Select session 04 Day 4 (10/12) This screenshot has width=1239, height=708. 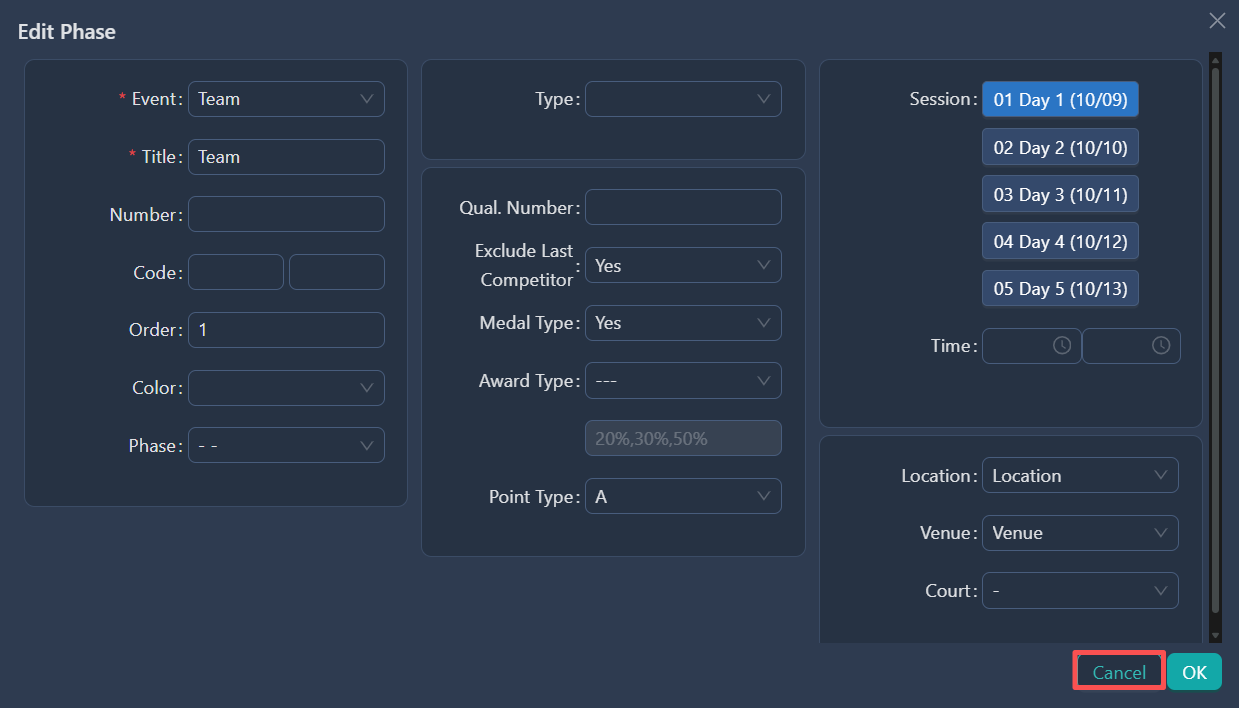[1060, 242]
